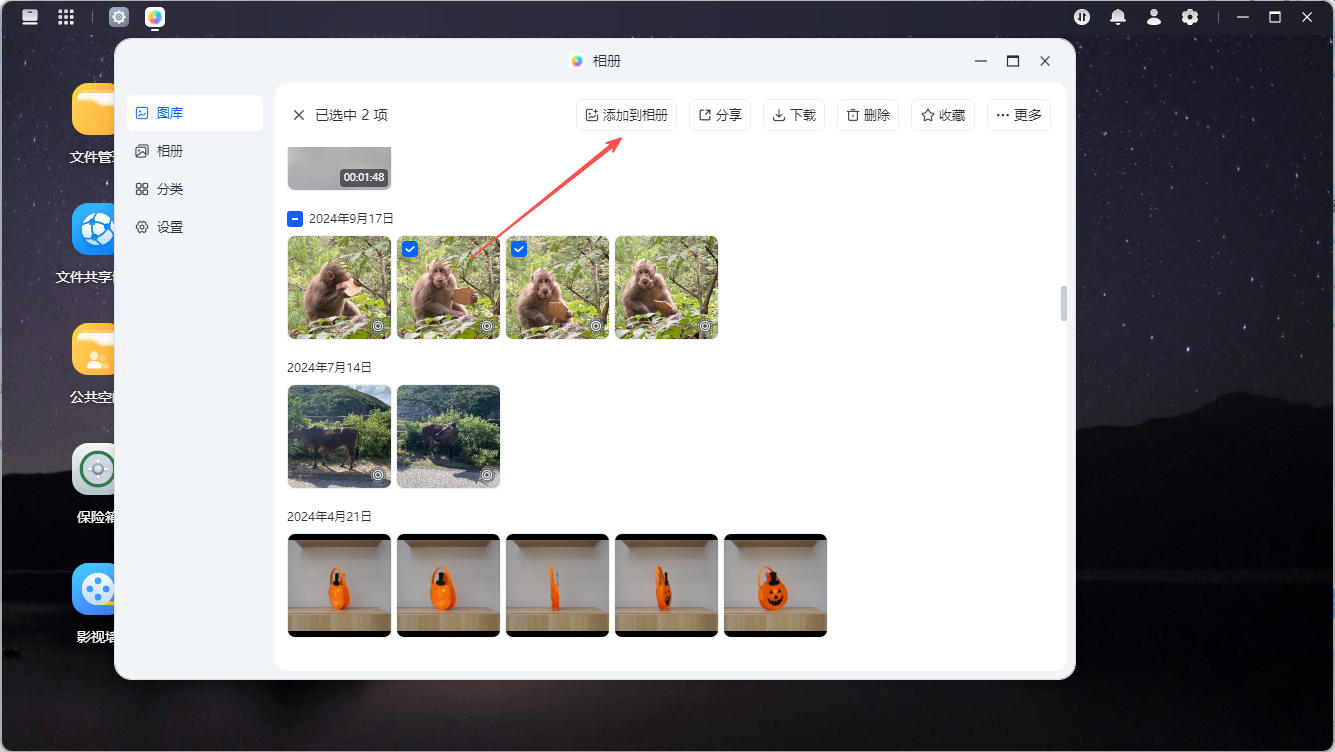Mark selection as favorite with 收藏
1335x752 pixels.
point(943,115)
